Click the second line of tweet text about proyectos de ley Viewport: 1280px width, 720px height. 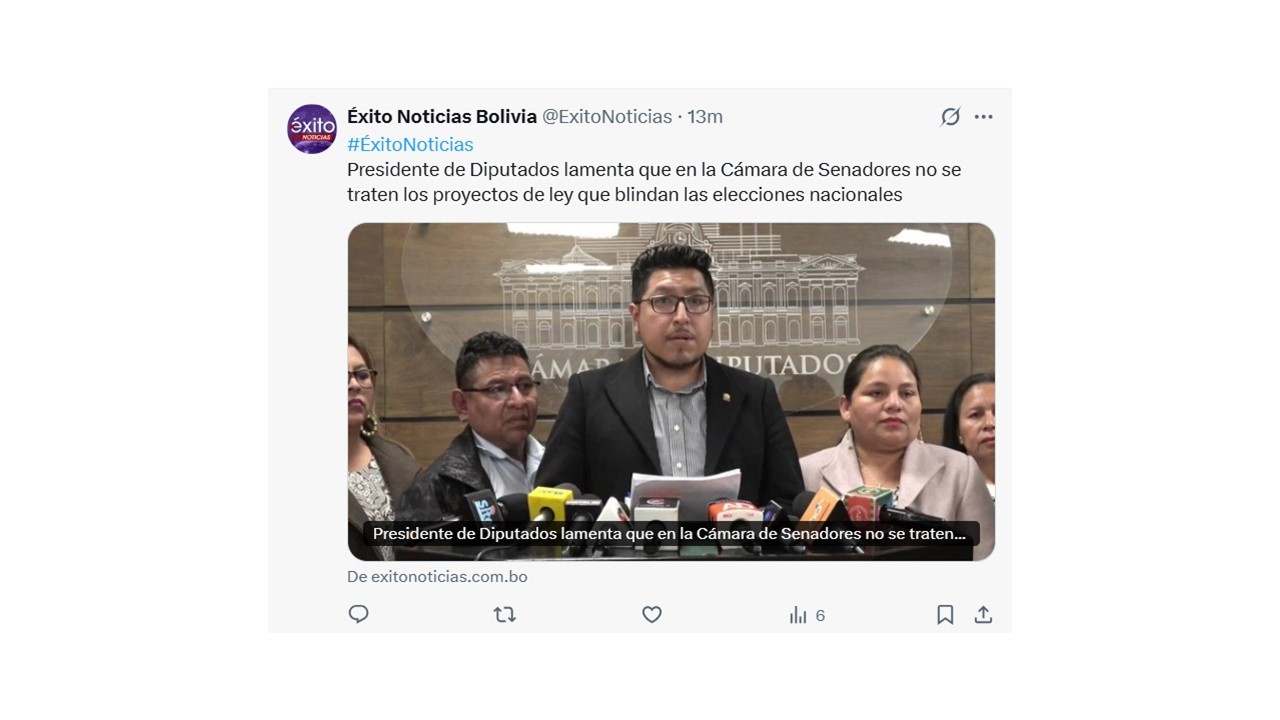tap(625, 195)
